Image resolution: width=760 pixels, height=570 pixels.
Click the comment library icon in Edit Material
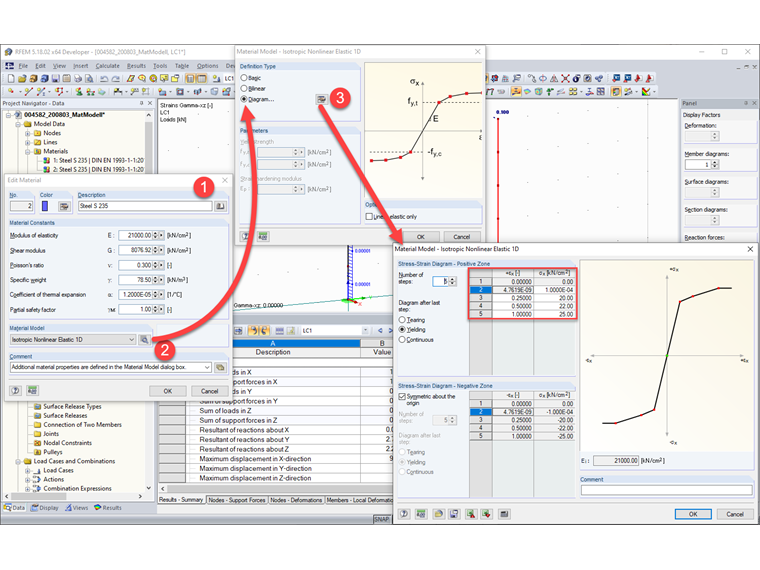[x=221, y=367]
